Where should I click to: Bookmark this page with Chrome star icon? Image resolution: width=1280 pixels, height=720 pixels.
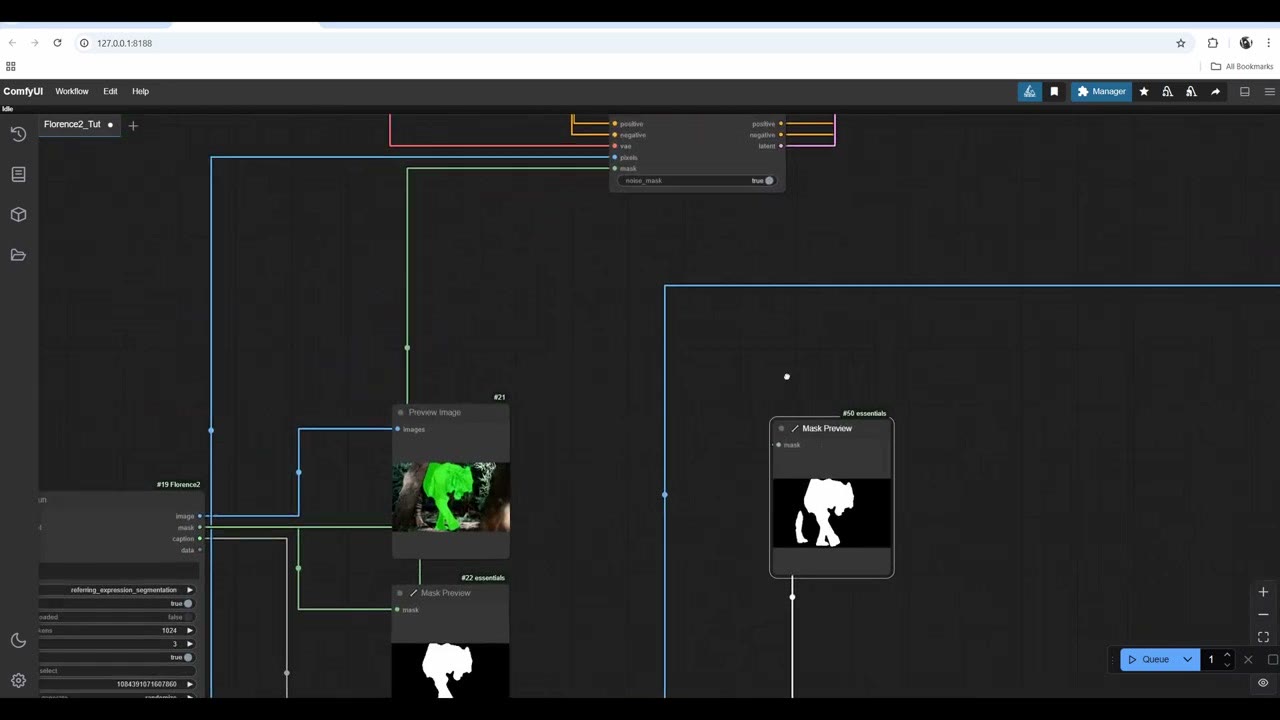pyautogui.click(x=1181, y=43)
